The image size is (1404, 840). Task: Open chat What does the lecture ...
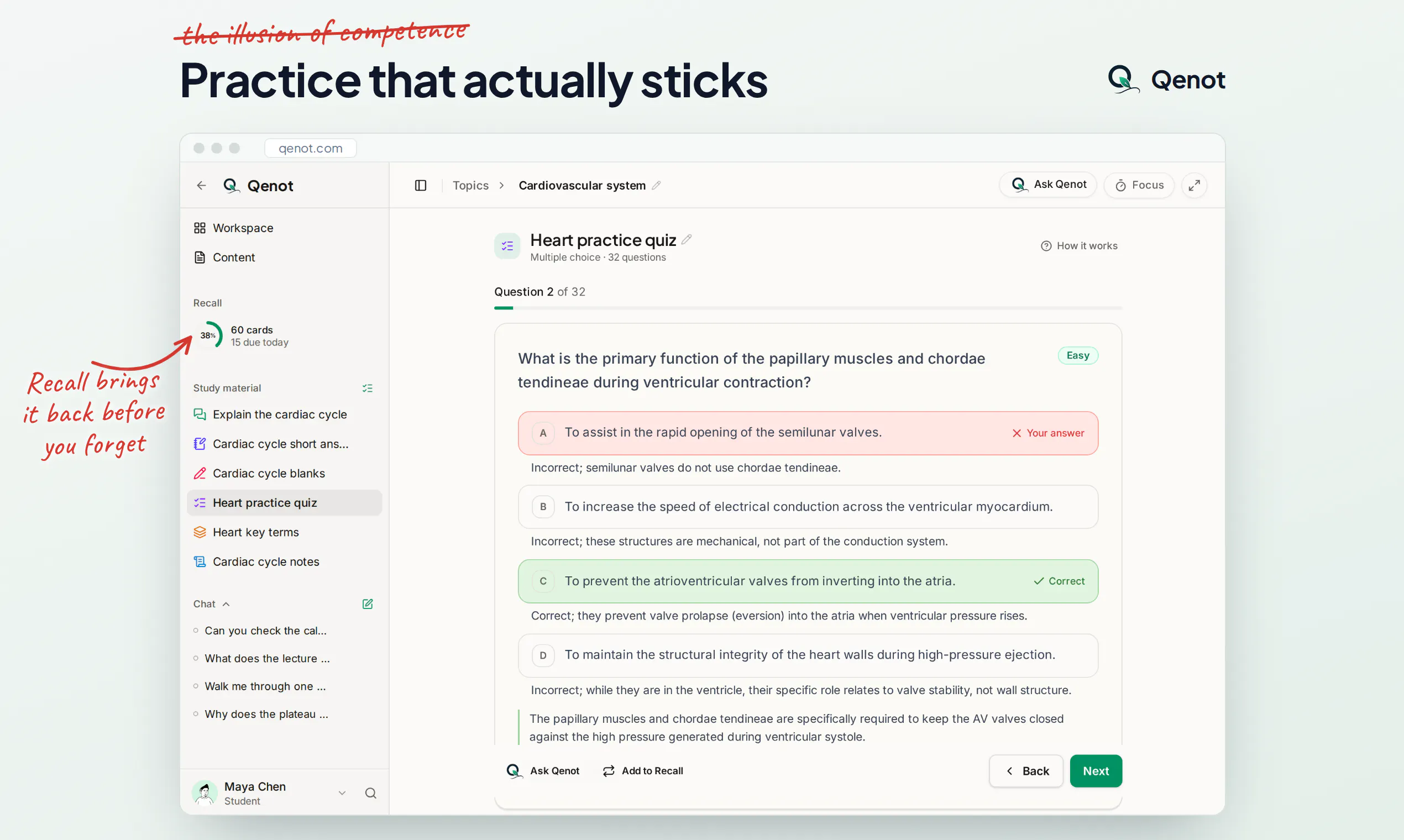[x=267, y=658]
